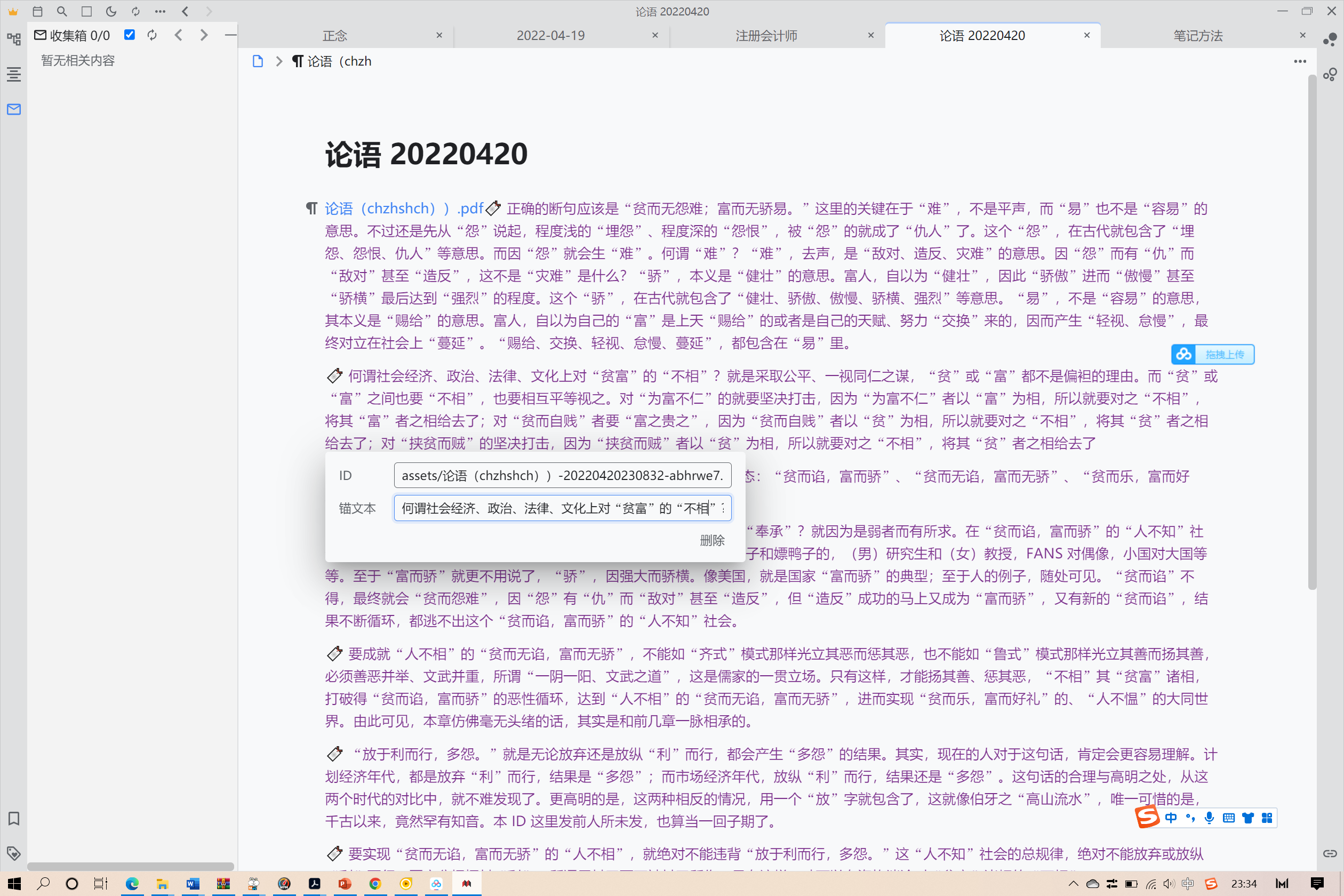The width and height of the screenshot is (1344, 896).
Task: Expand breadcrumb chevron before 论语 (chzh
Action: coord(279,61)
